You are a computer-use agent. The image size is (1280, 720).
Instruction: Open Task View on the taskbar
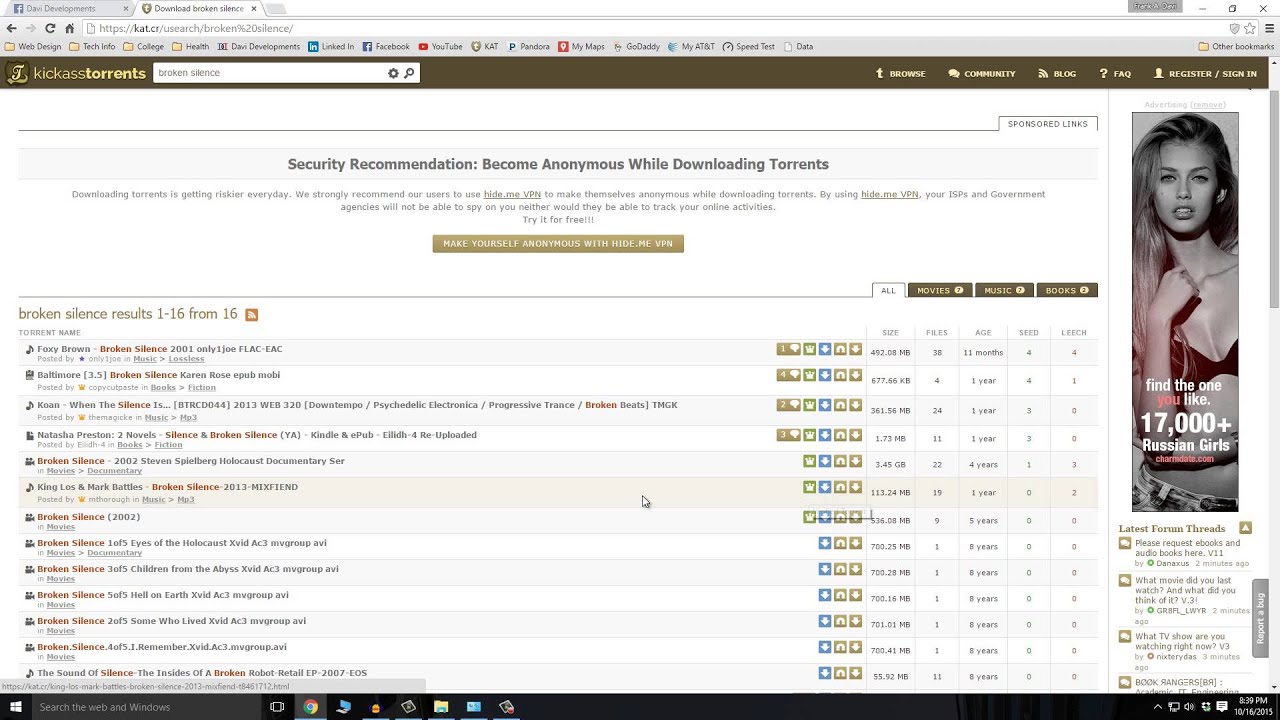(x=277, y=707)
